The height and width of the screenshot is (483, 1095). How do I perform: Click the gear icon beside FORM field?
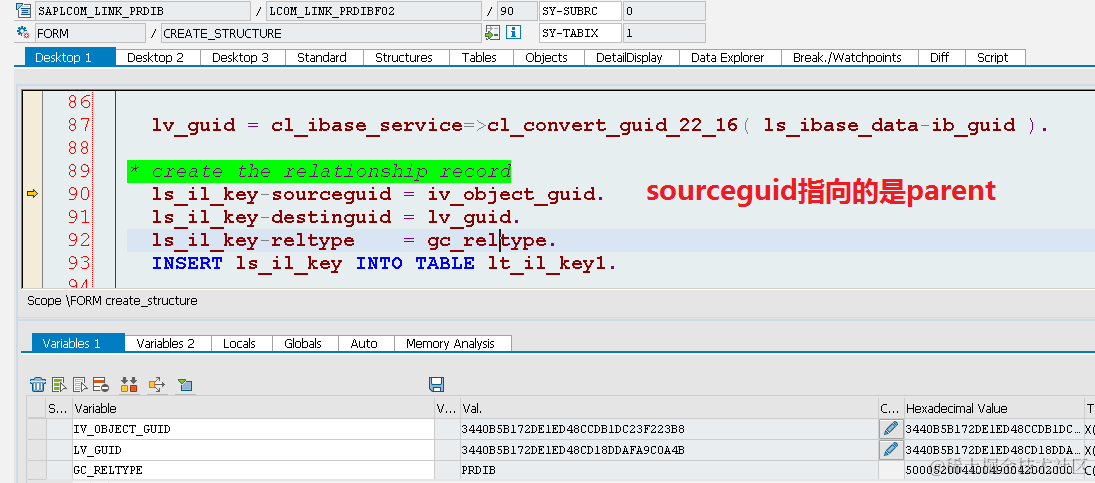pos(23,33)
